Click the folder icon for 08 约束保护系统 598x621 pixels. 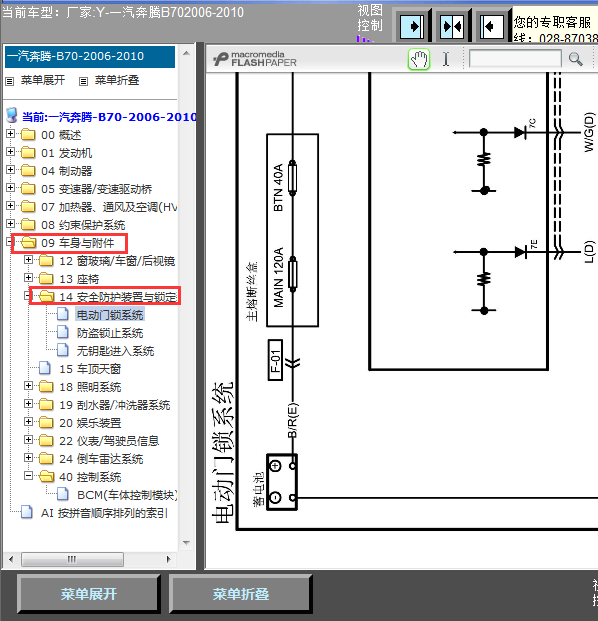(x=28, y=225)
